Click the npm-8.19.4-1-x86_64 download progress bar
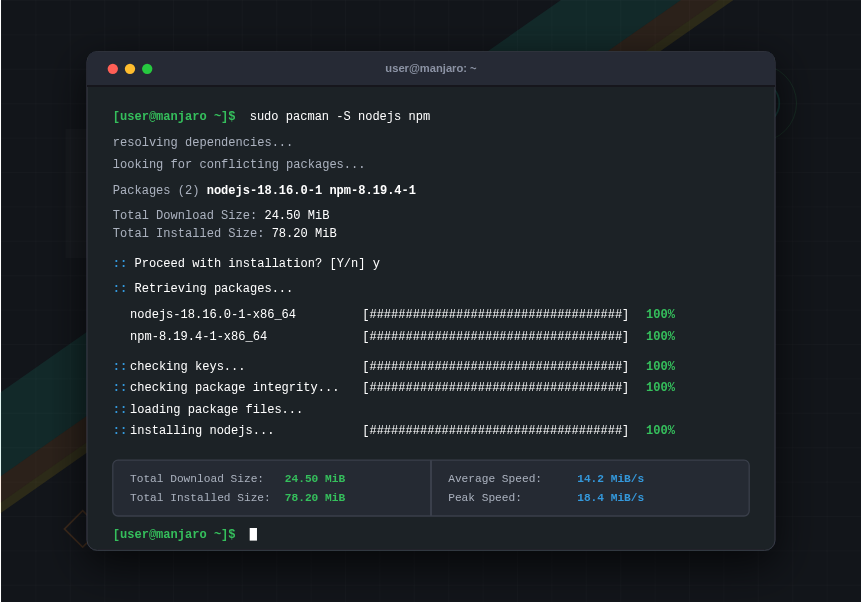 coord(495,336)
